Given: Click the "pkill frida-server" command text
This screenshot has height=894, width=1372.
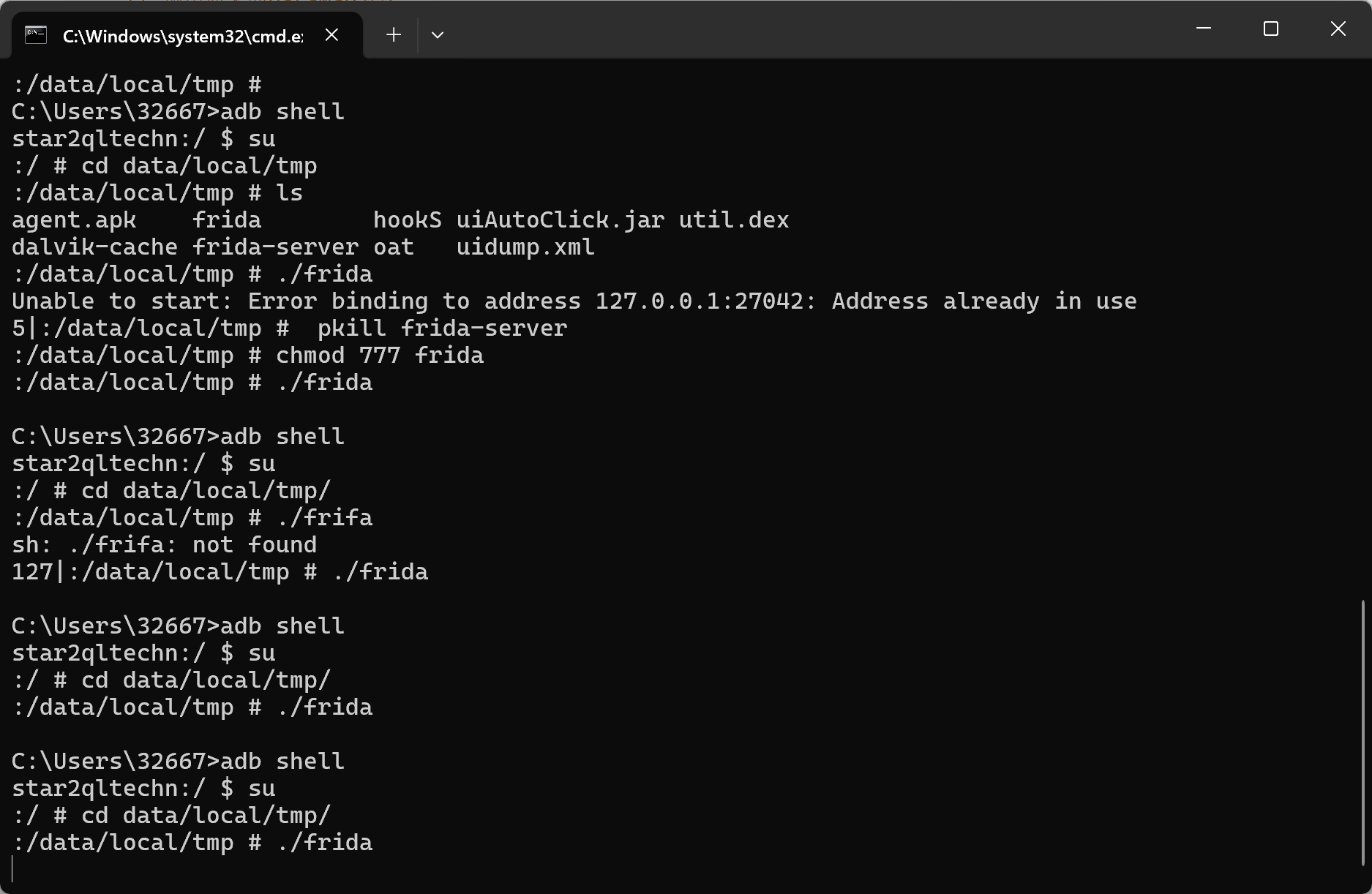Looking at the screenshot, I should click(442, 328).
